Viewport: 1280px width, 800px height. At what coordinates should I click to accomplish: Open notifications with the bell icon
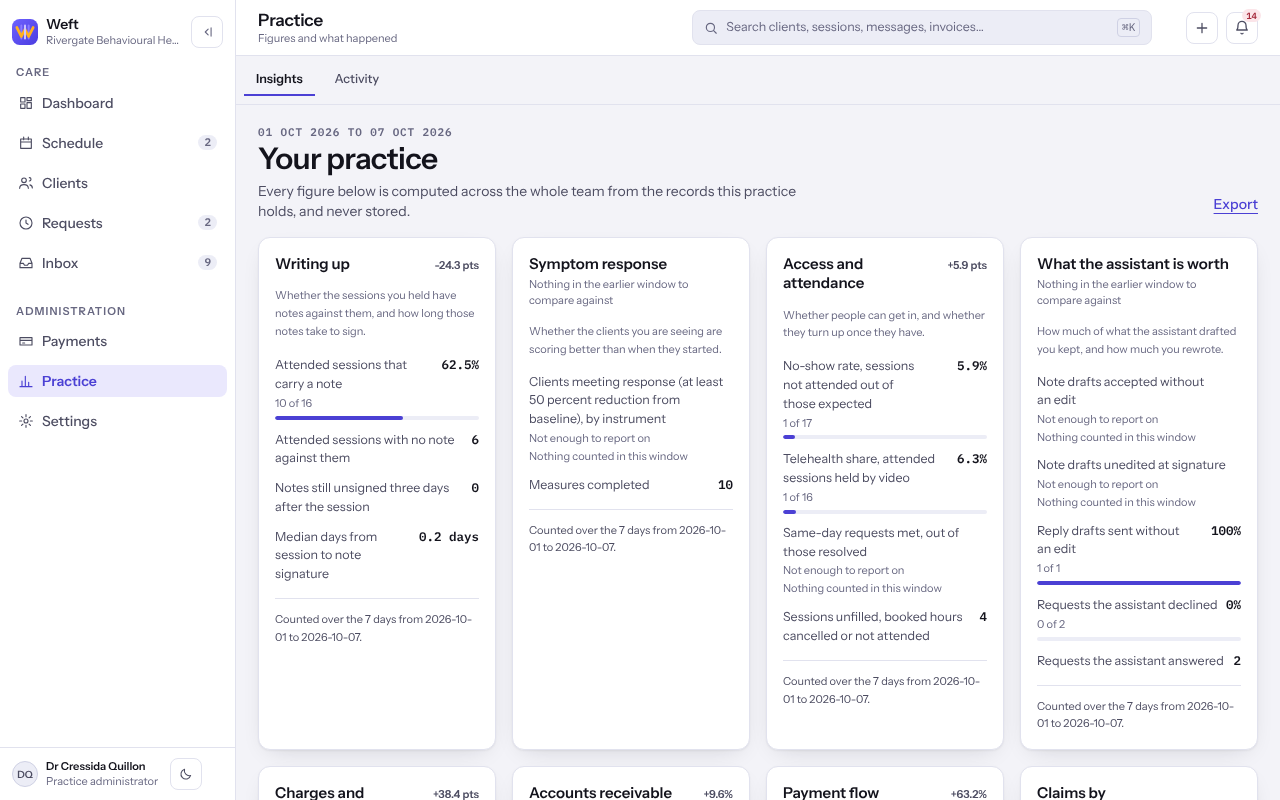point(1242,28)
